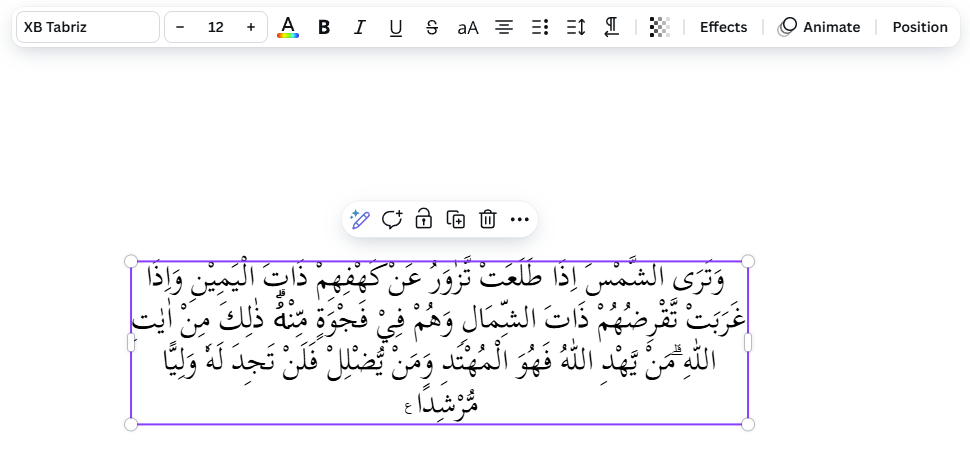Change text case with aA icon
This screenshot has height=455, width=970.
pyautogui.click(x=468, y=27)
